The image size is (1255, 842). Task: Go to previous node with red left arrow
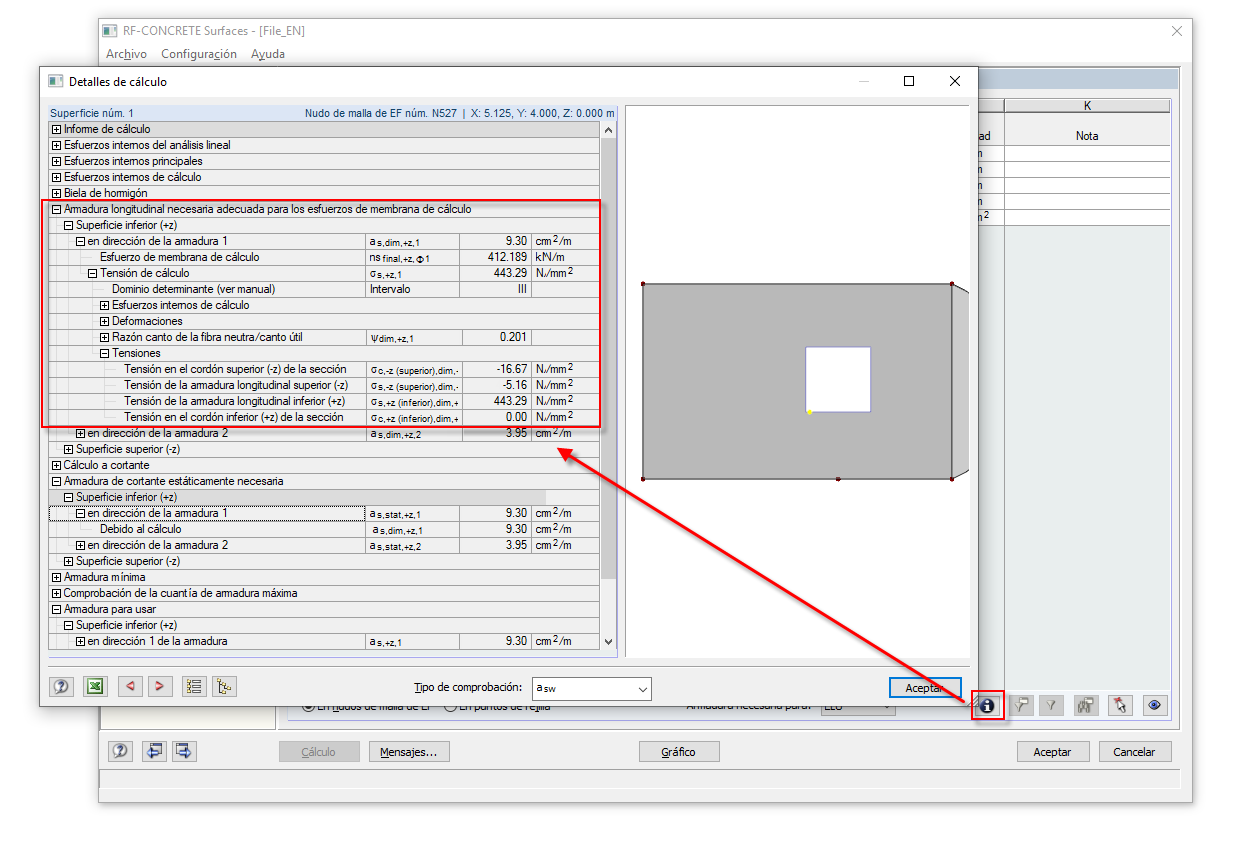click(130, 687)
